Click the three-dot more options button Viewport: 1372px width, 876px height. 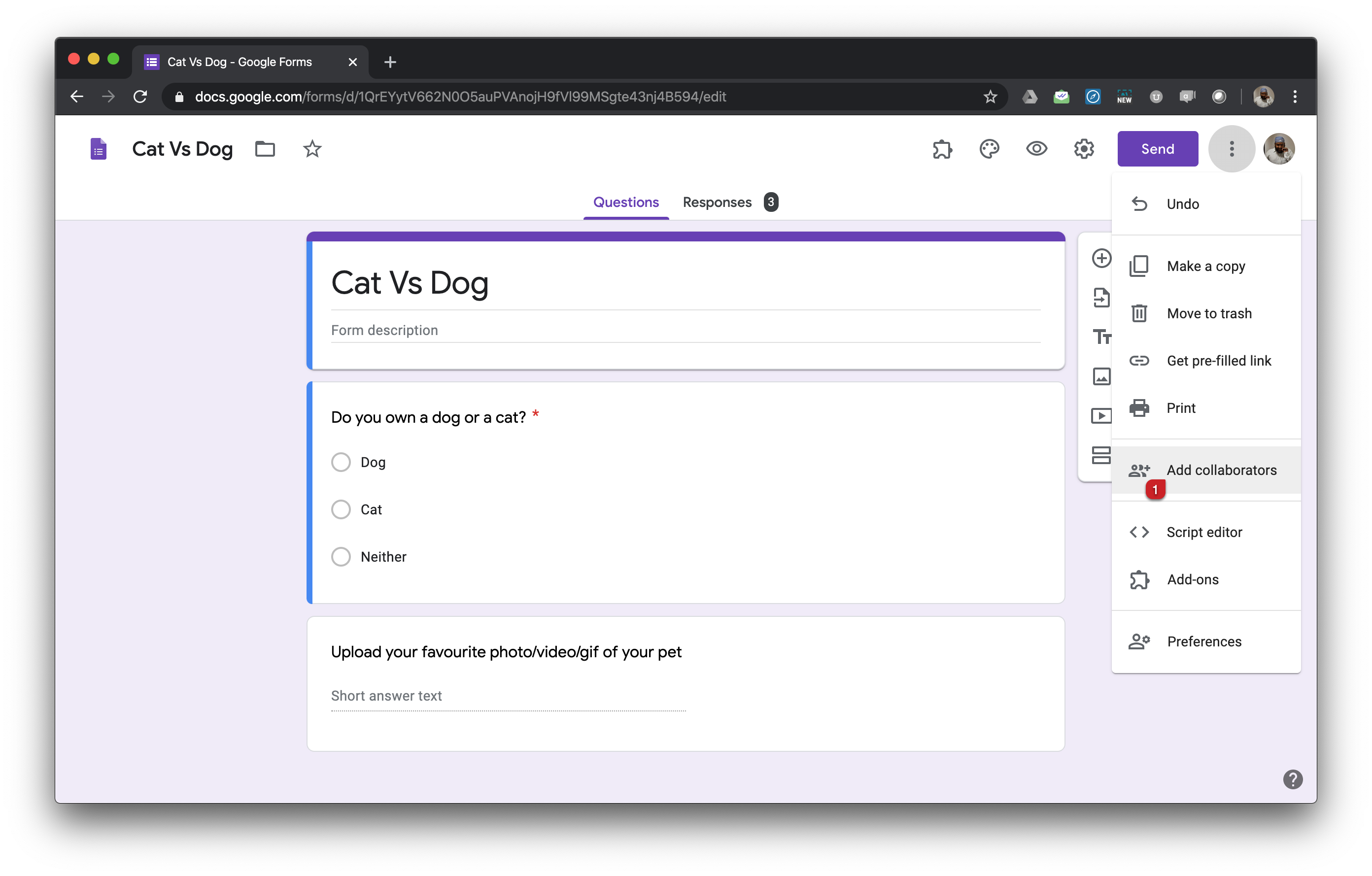(1231, 149)
